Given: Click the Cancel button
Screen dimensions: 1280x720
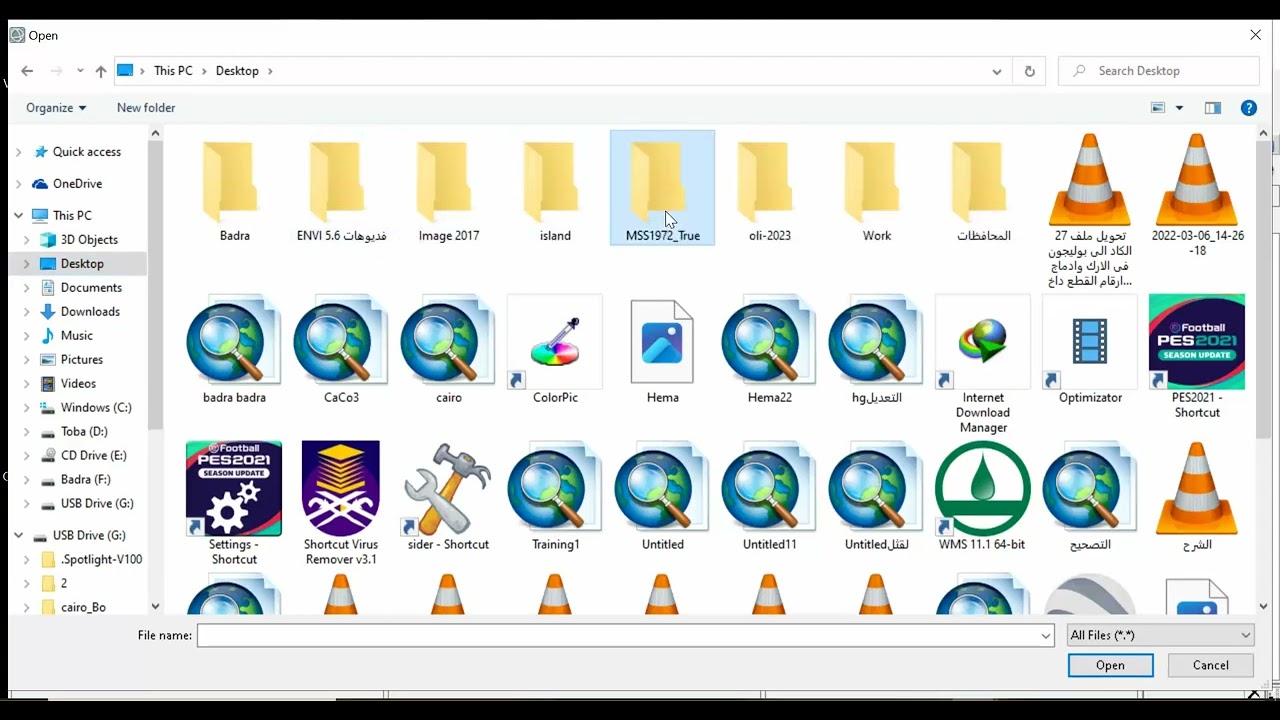Looking at the screenshot, I should [1210, 665].
